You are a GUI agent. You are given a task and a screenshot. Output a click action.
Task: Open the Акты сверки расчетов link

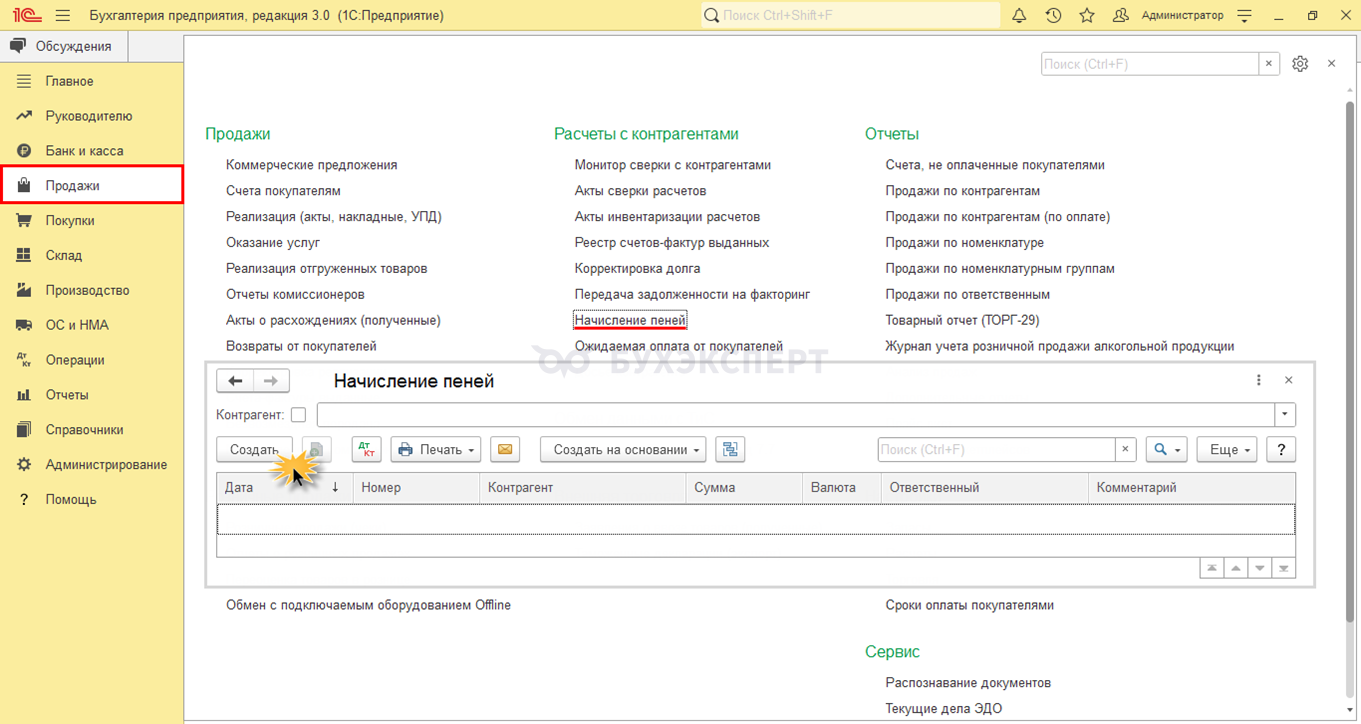[x=640, y=191]
